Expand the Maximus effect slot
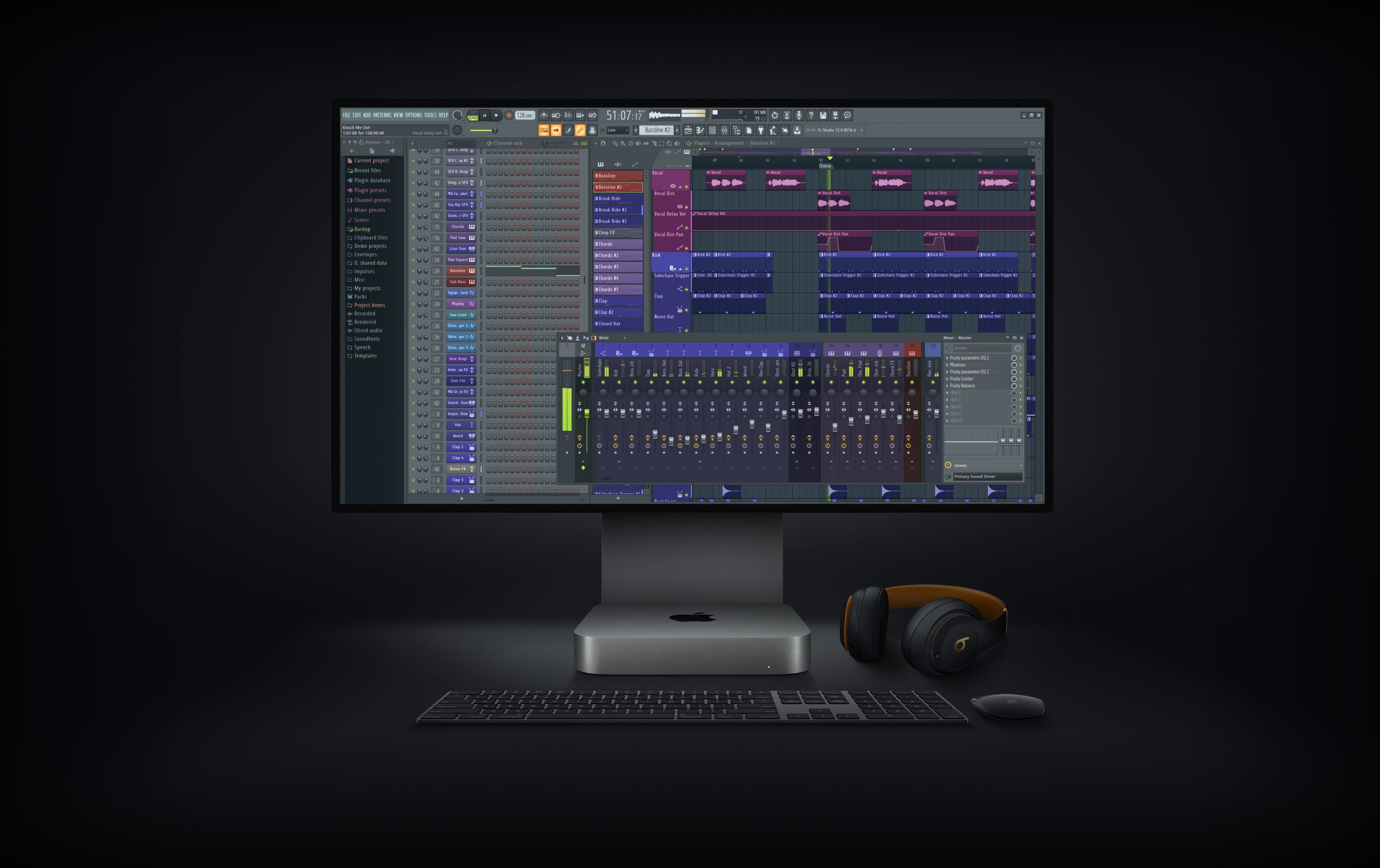 tap(947, 365)
